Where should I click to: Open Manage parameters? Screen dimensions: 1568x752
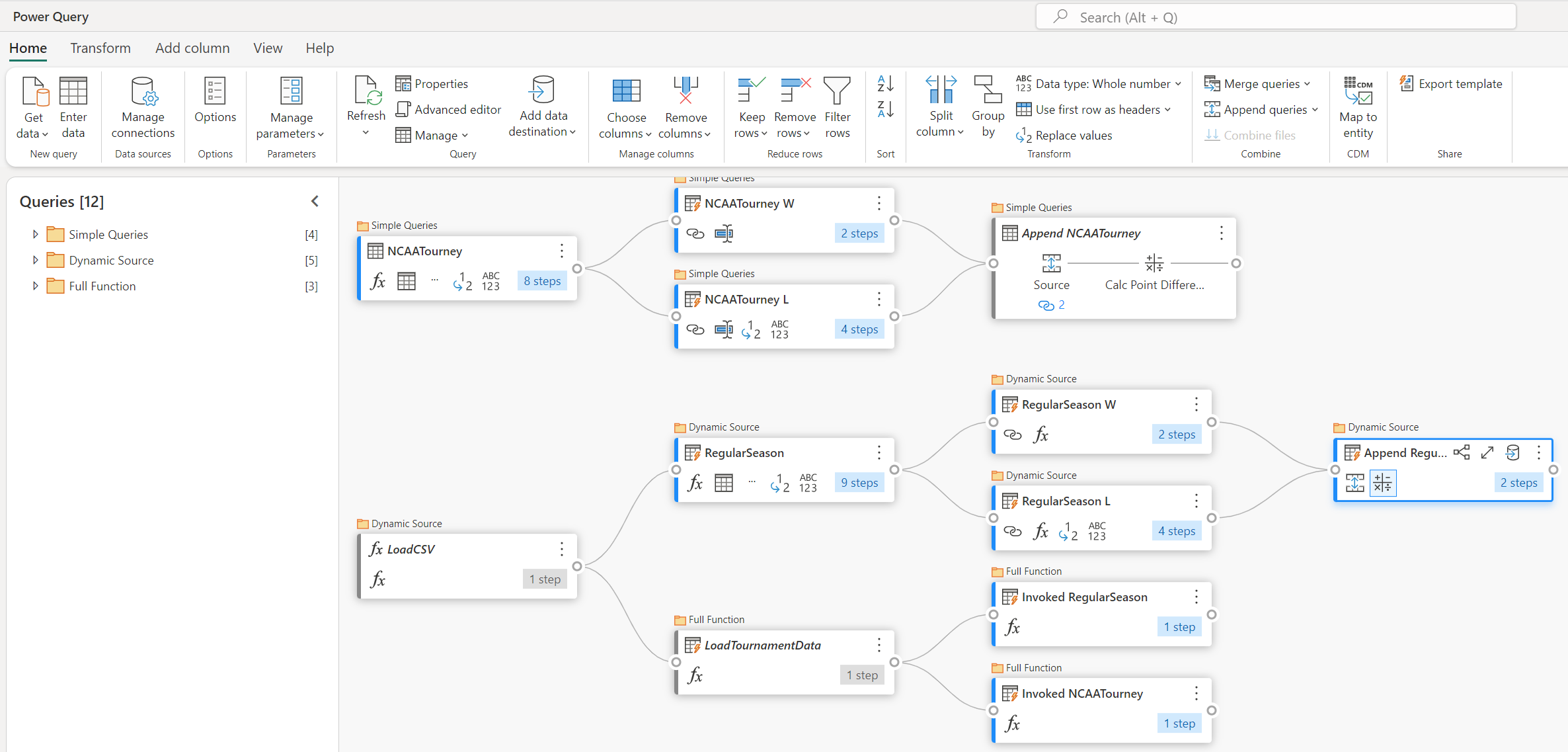[x=291, y=108]
